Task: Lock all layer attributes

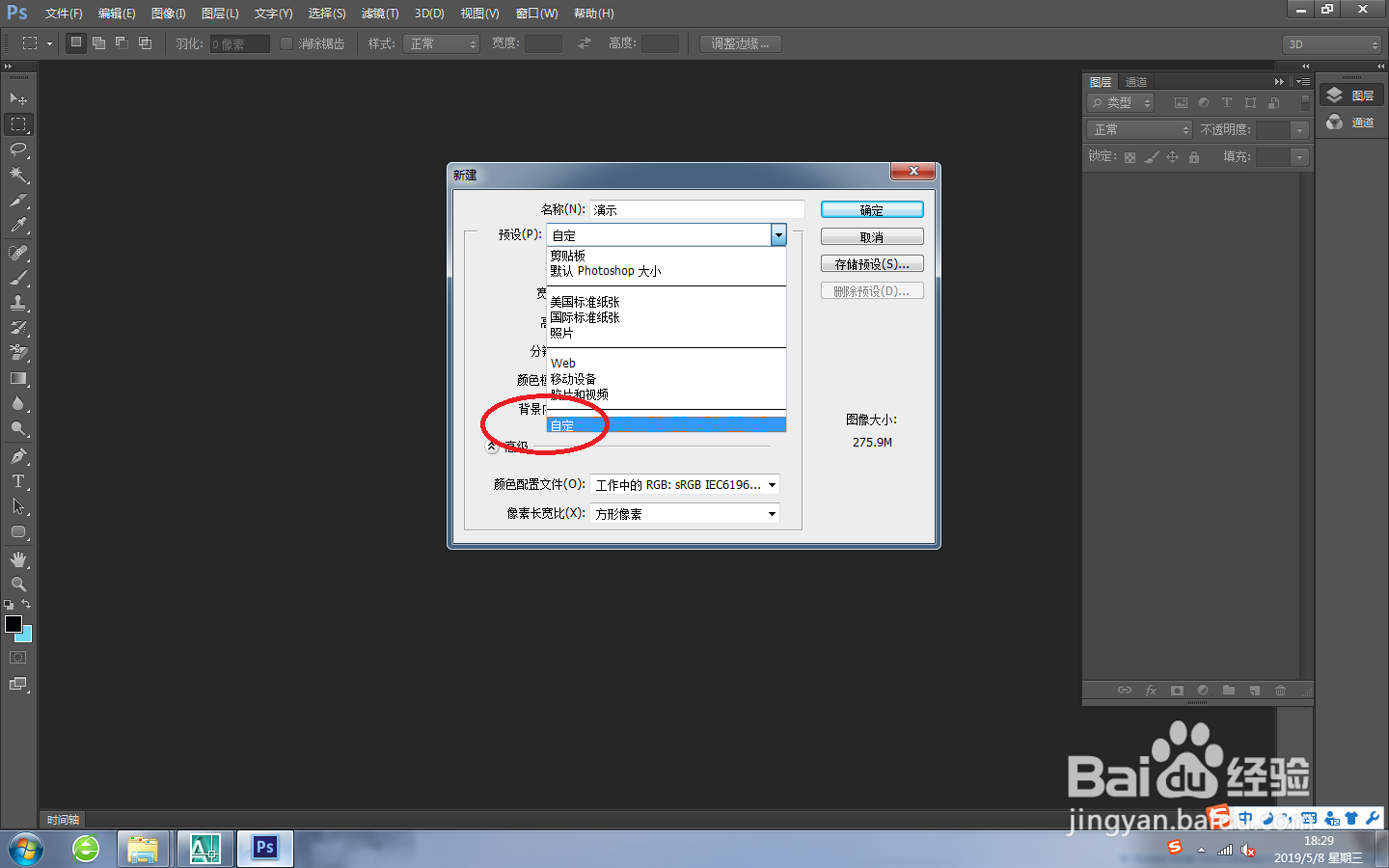Action: tap(1194, 157)
